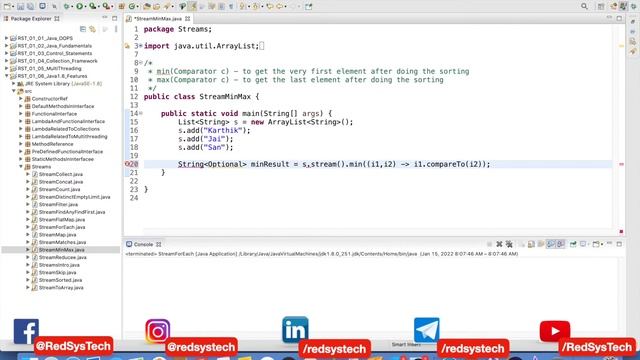The image size is (640, 360).
Task: Click the green Run button in toolbar
Action: 80,6
